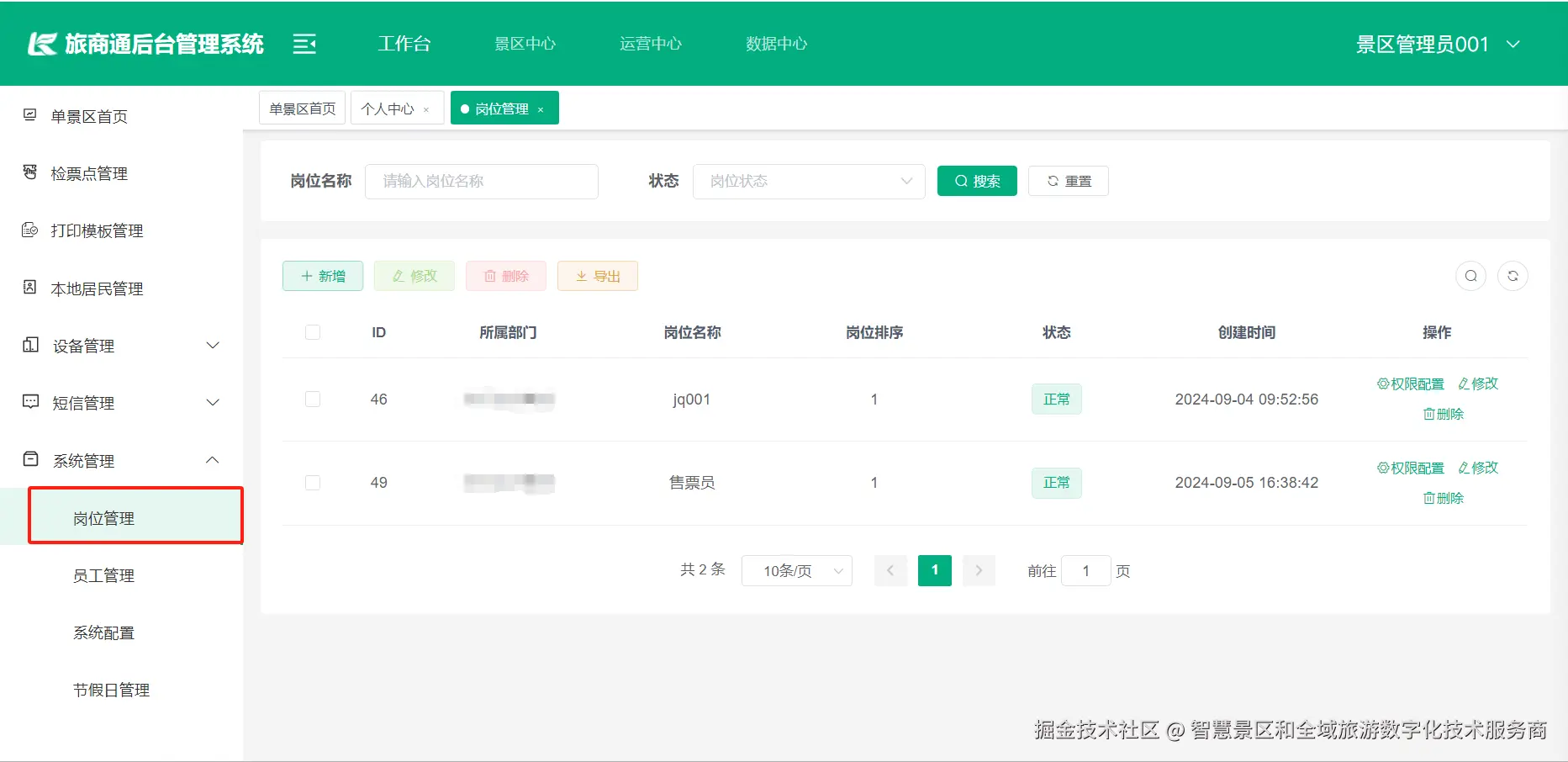
Task: Click the 共 2 条 total count text
Action: pos(703,569)
